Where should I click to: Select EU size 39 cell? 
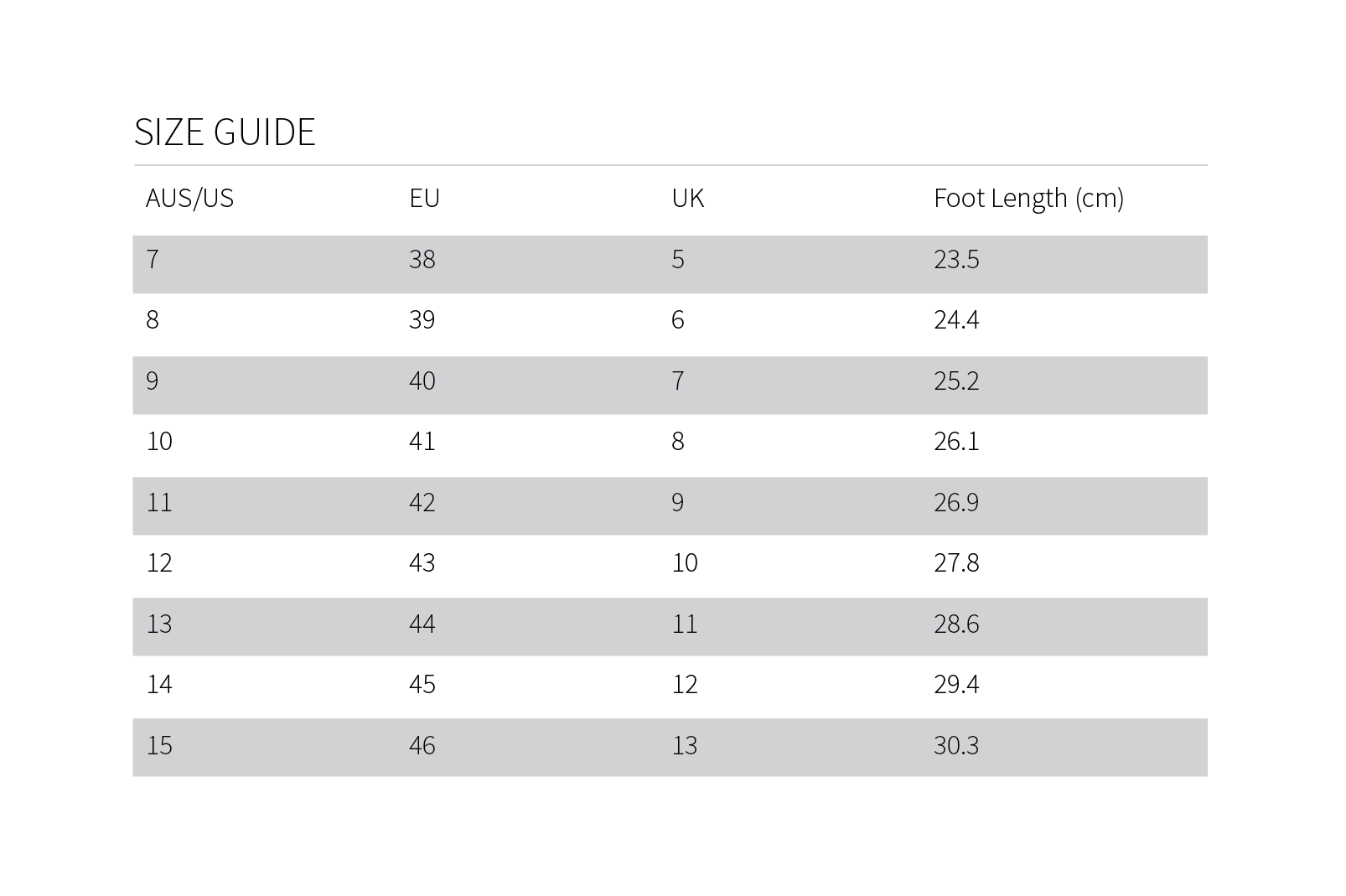click(x=422, y=320)
